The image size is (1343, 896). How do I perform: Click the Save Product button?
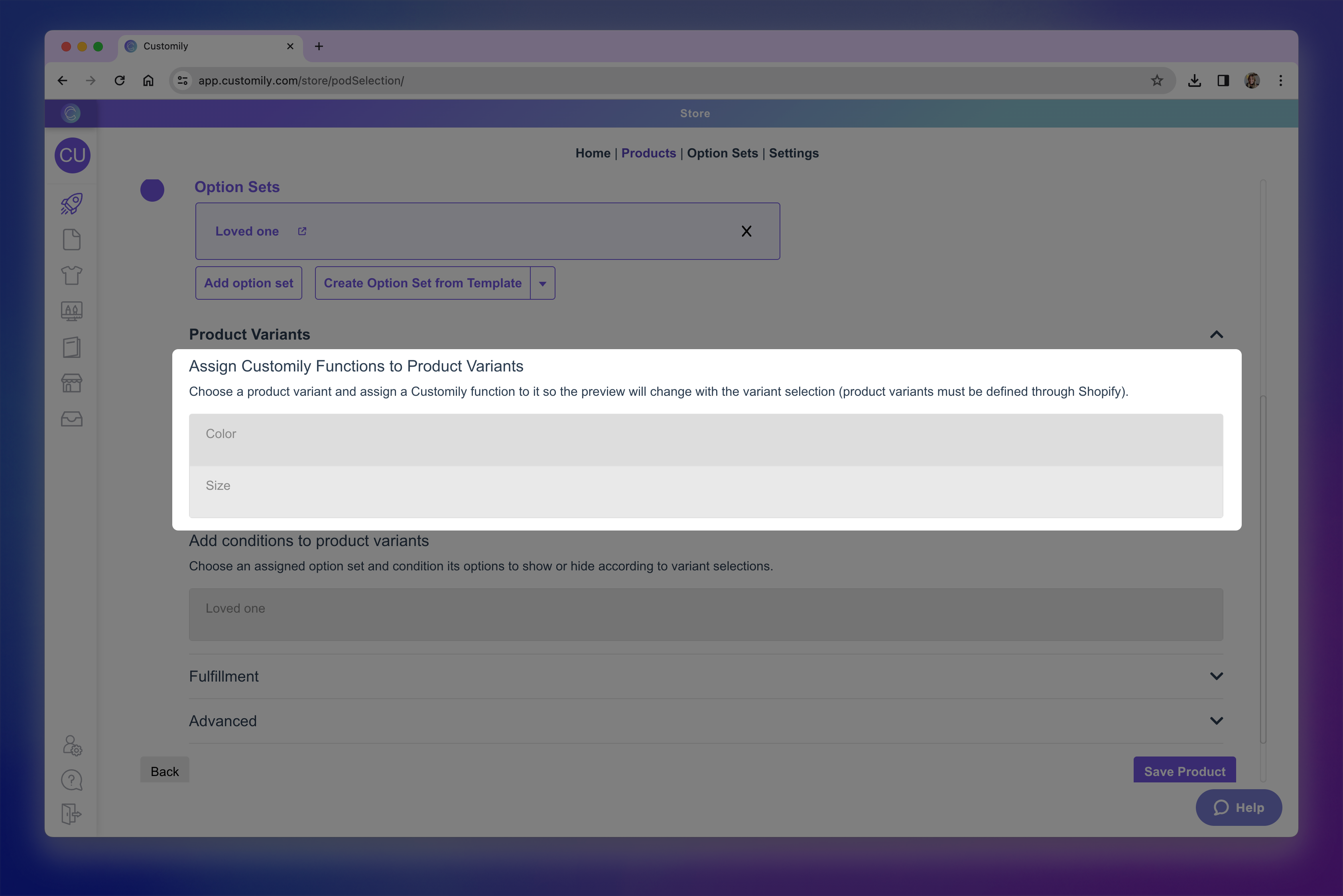click(1184, 770)
